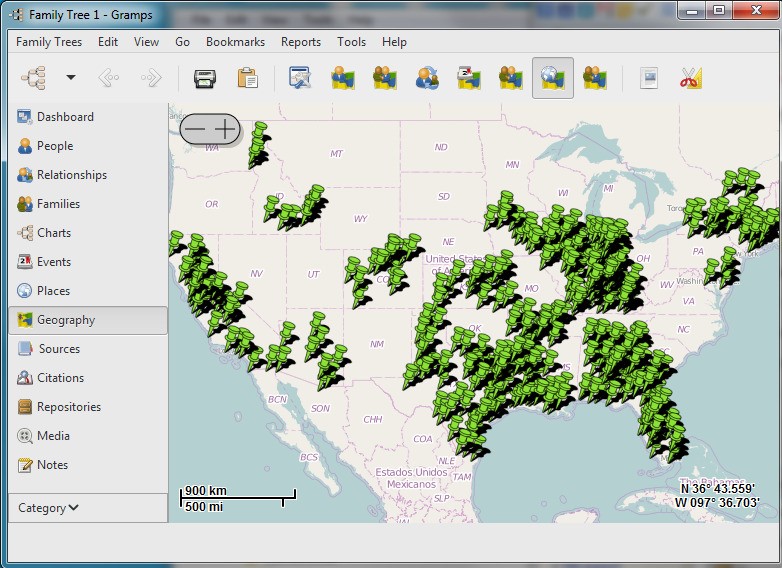Zoom out of the map
Image resolution: width=782 pixels, height=568 pixels.
tap(196, 129)
